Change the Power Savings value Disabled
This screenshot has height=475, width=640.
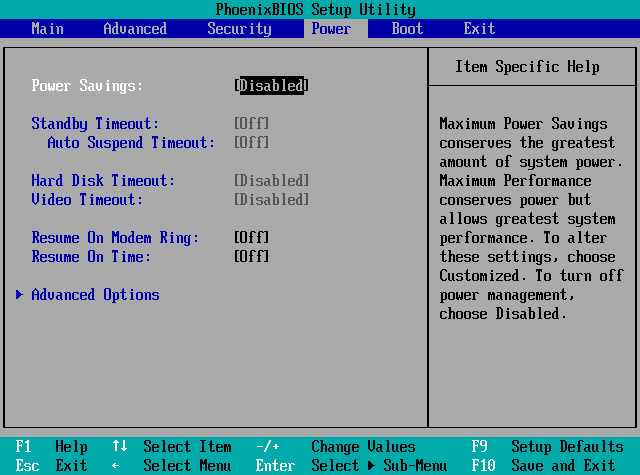point(271,86)
